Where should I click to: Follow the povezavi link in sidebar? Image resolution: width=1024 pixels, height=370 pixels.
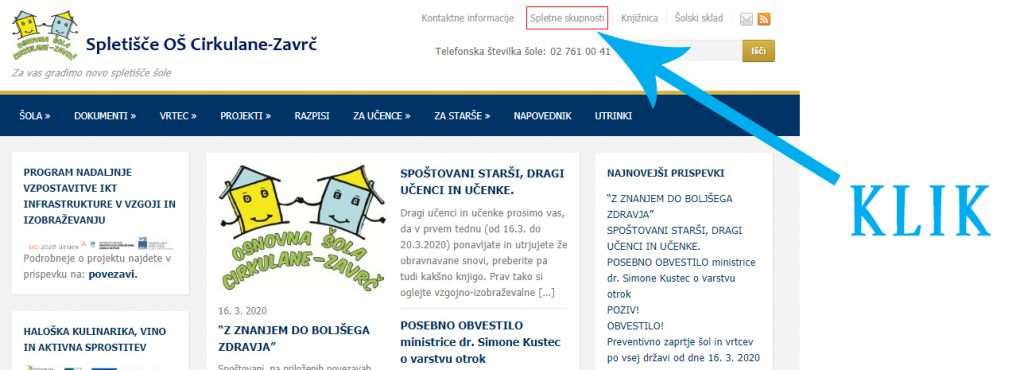tap(113, 274)
